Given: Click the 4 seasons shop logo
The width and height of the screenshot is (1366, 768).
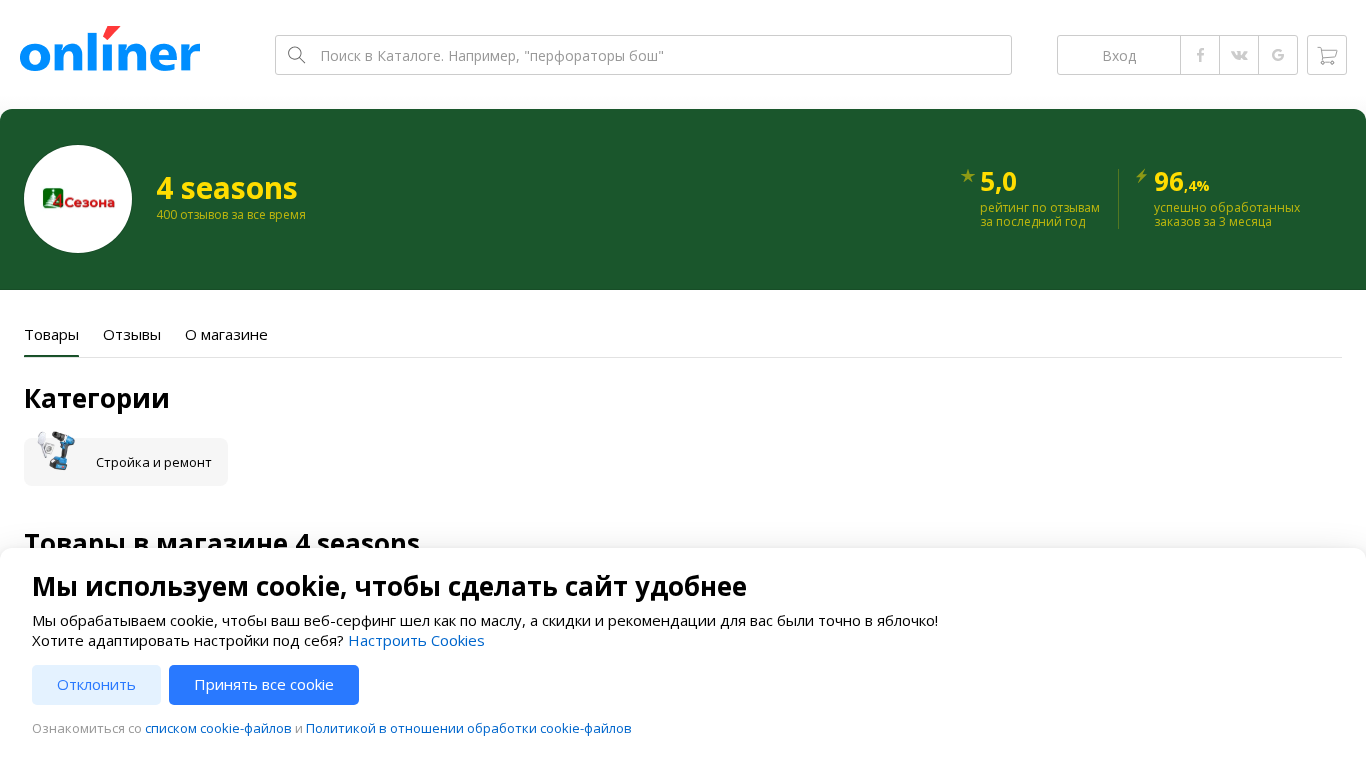Looking at the screenshot, I should 78,199.
